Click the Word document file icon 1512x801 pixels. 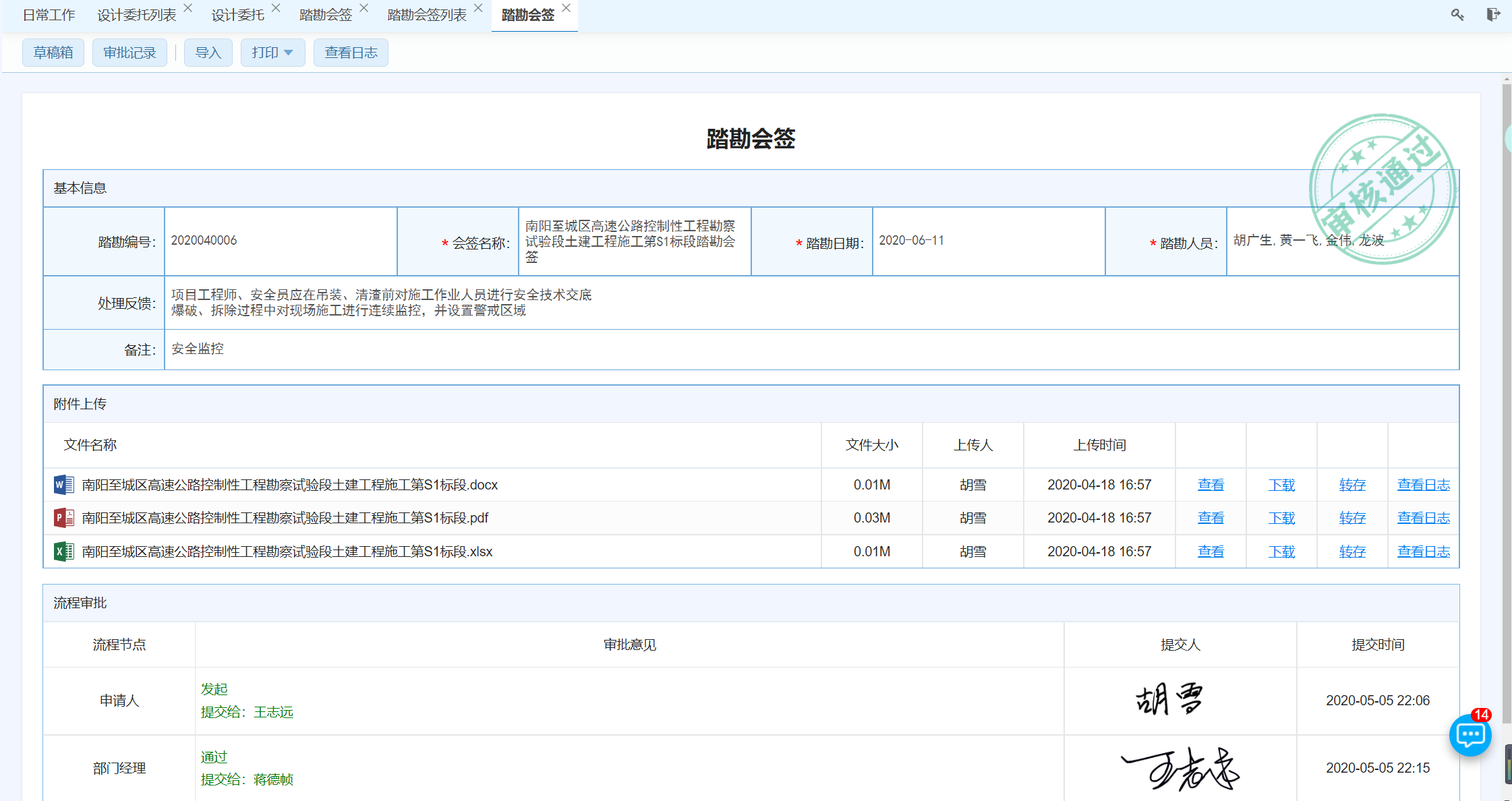coord(63,485)
